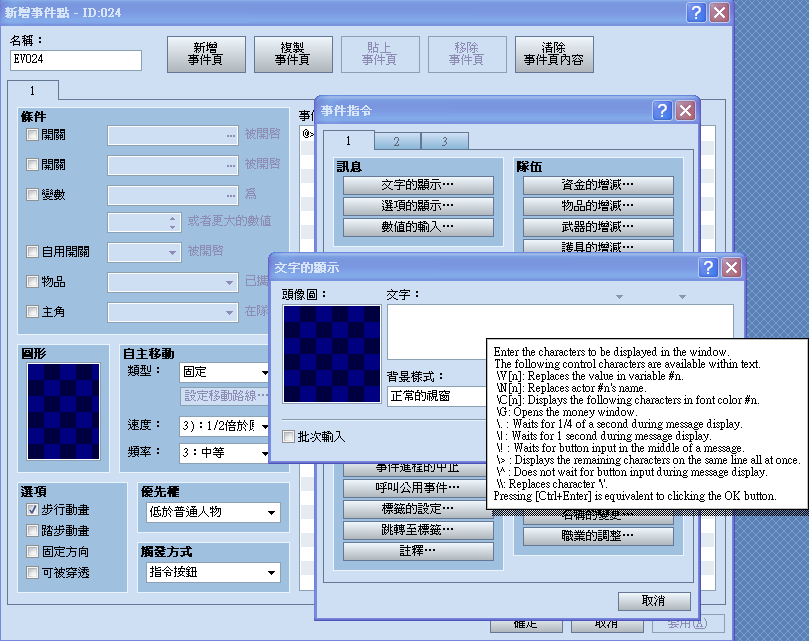The image size is (809, 641).
Task: Switch to tab 3 in 事件指令
Action: coord(445,141)
